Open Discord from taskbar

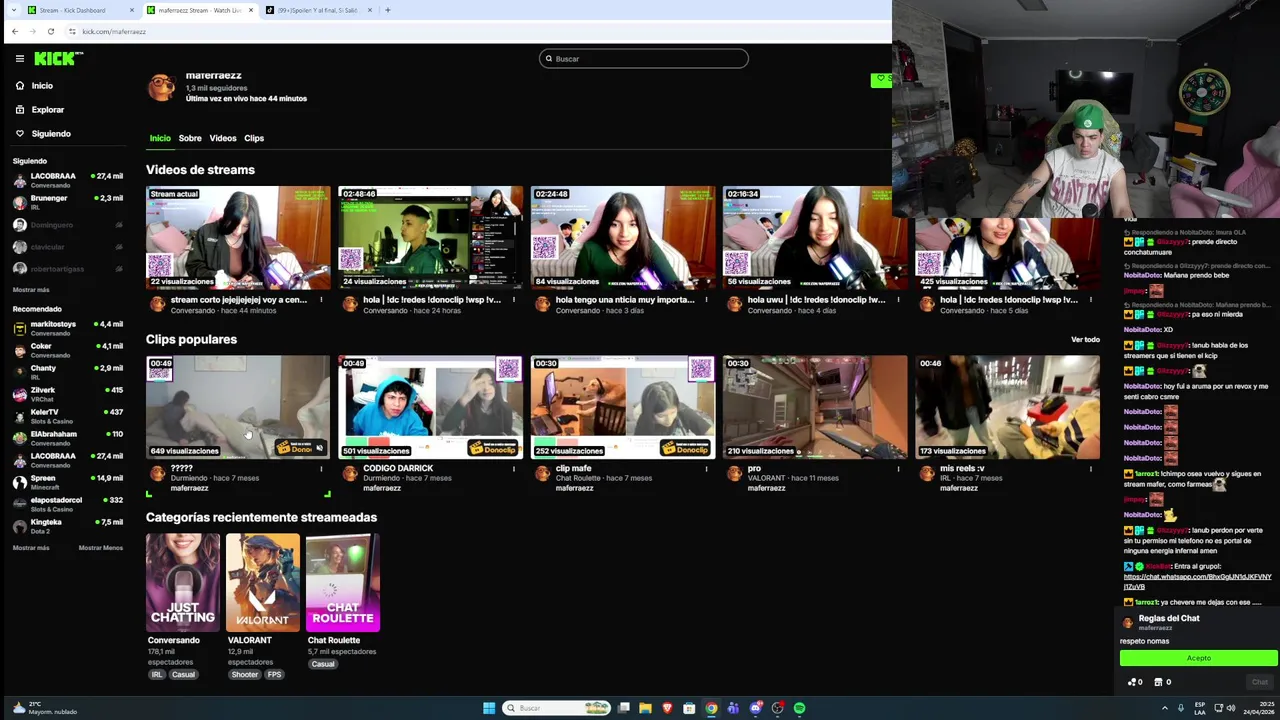[755, 708]
